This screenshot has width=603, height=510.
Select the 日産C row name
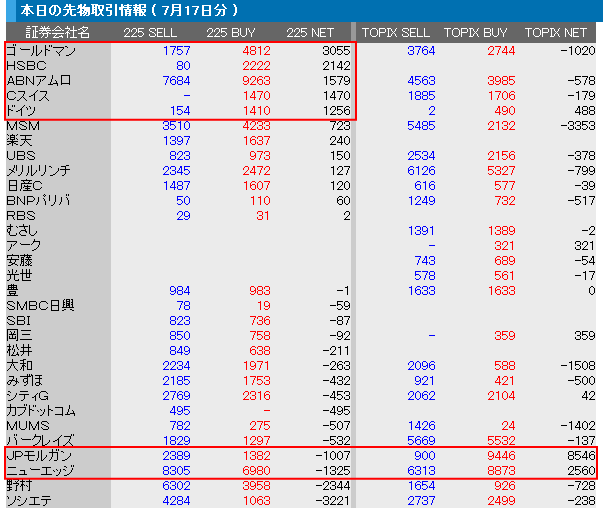coord(24,185)
